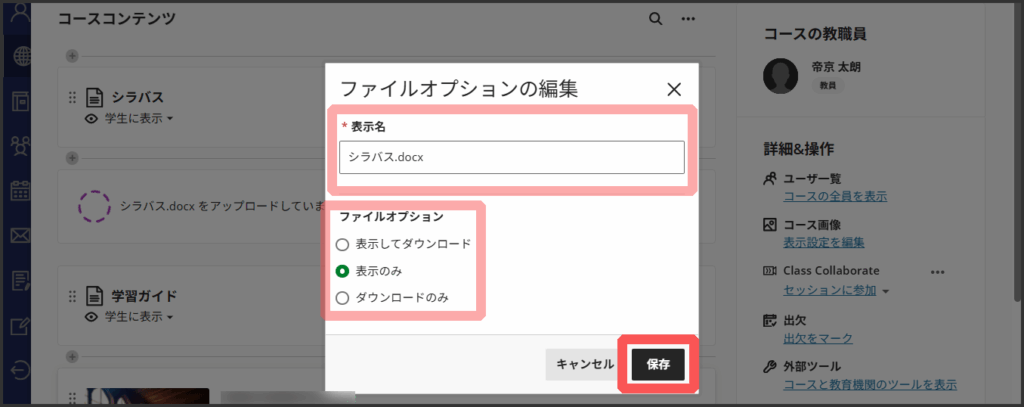
Task: Open Class Collaborate three-dot options
Action: click(937, 271)
